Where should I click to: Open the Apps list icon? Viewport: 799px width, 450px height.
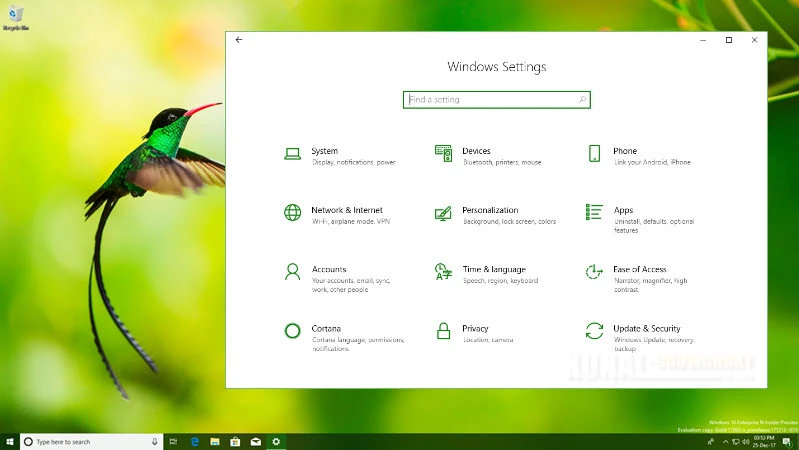[x=594, y=212]
